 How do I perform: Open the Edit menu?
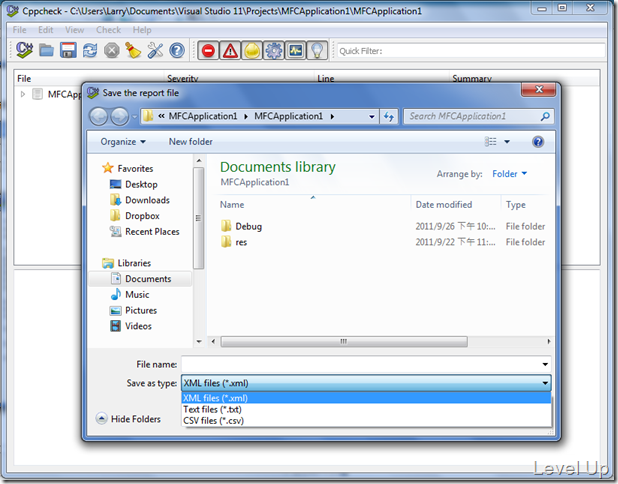[45, 30]
